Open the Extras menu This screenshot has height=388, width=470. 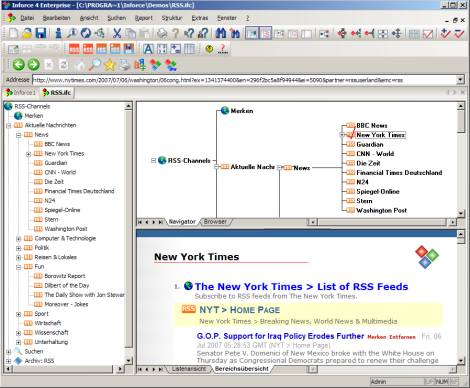click(x=200, y=18)
